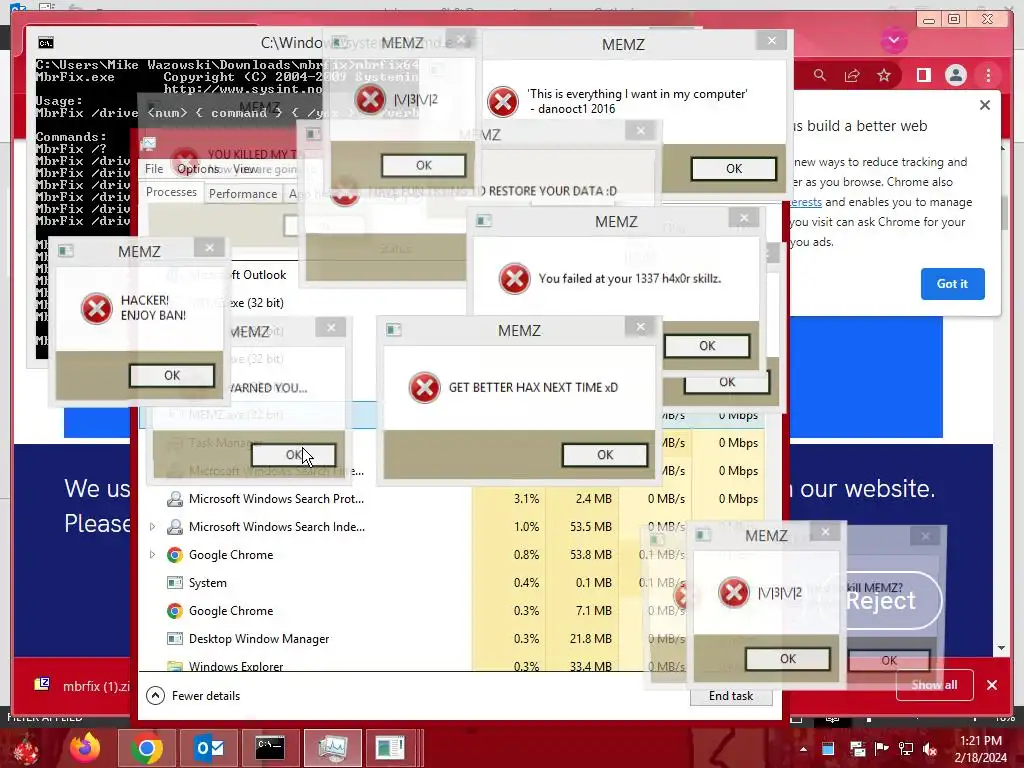Viewport: 1024px width, 768px height.
Task: Click OK in the 'WARNED YOU...' dialog
Action: click(x=293, y=455)
